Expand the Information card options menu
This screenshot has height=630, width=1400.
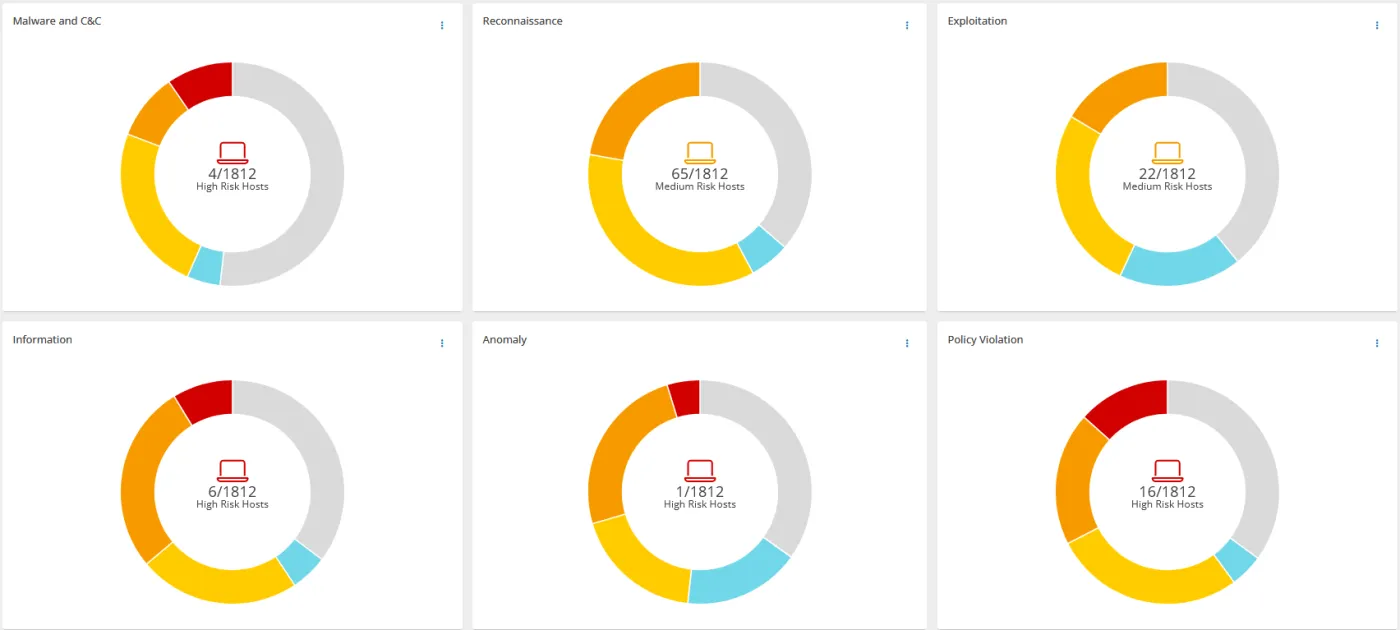(x=442, y=343)
